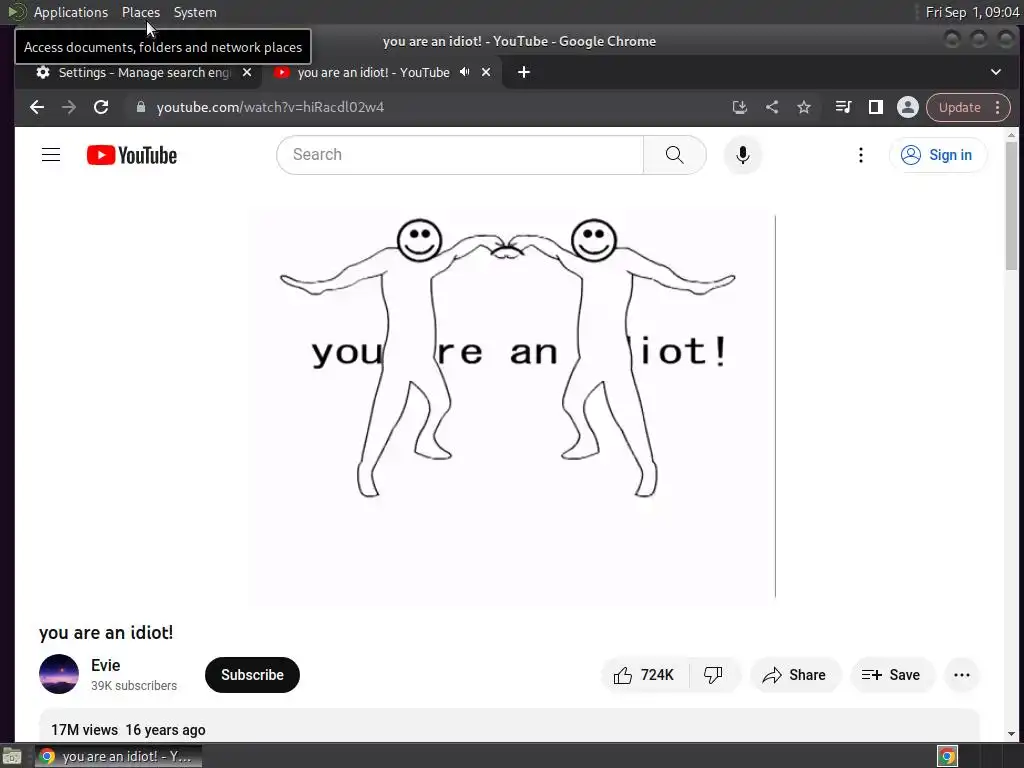Open the Applications menu
1024x768 pixels.
[71, 12]
